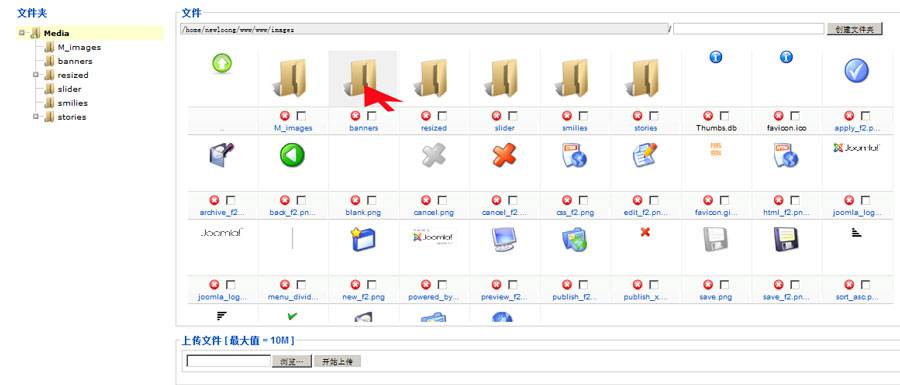The height and width of the screenshot is (385, 900).
Task: Check the css_f2.png selection checkbox
Action: [584, 200]
